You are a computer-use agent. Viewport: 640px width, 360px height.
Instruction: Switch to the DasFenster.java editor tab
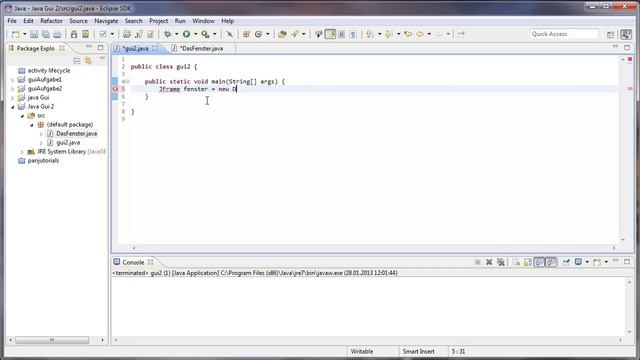201,48
